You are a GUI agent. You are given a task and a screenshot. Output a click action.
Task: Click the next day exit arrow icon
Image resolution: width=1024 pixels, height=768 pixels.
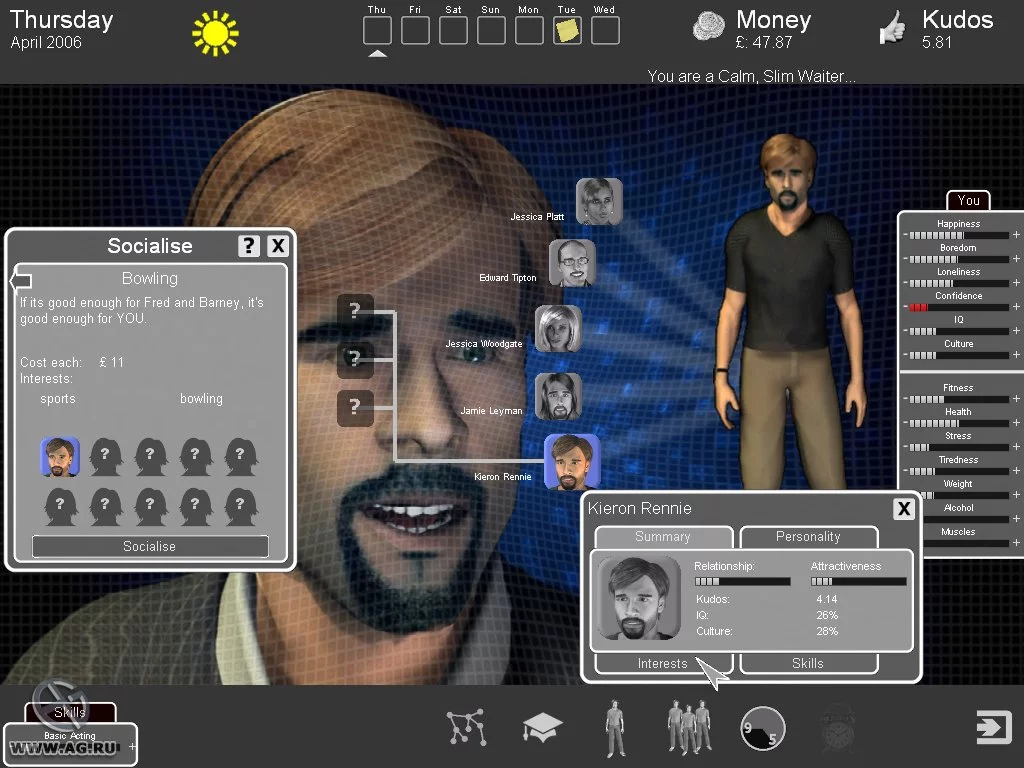coord(993,726)
